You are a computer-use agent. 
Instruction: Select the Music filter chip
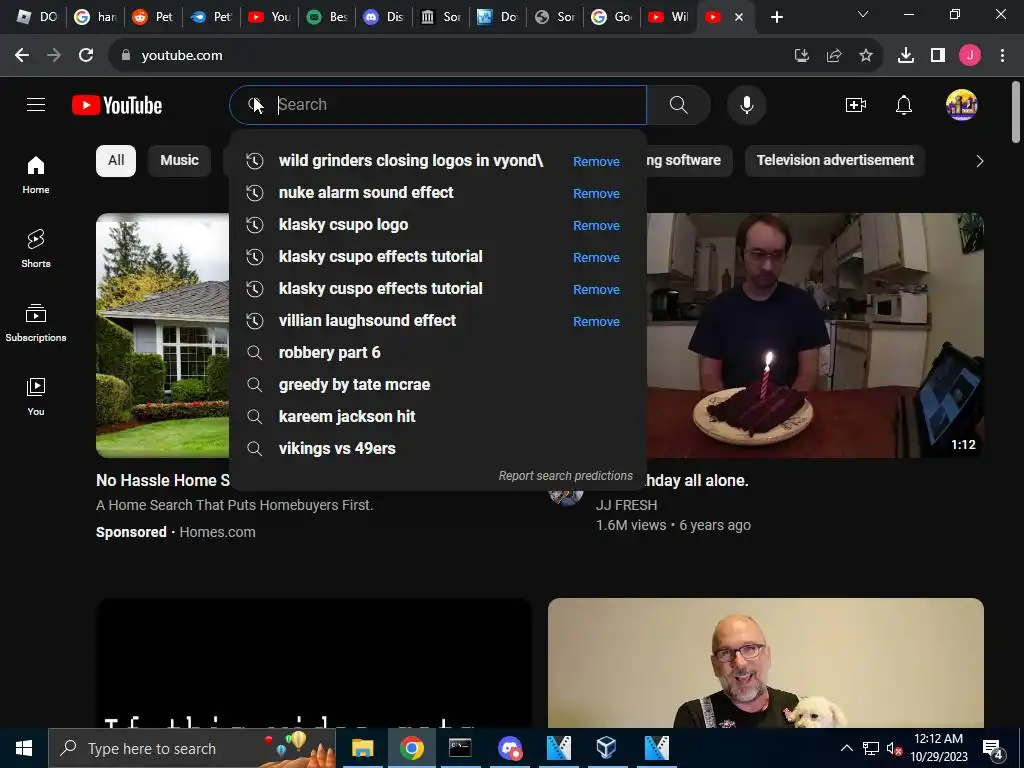tap(180, 161)
